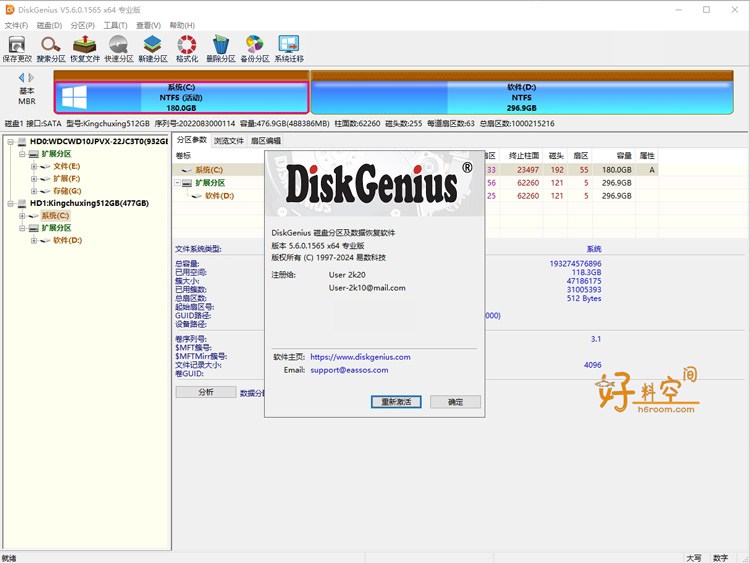Click the 卷标 column header
Image resolution: width=750 pixels, height=563 pixels.
[x=184, y=155]
